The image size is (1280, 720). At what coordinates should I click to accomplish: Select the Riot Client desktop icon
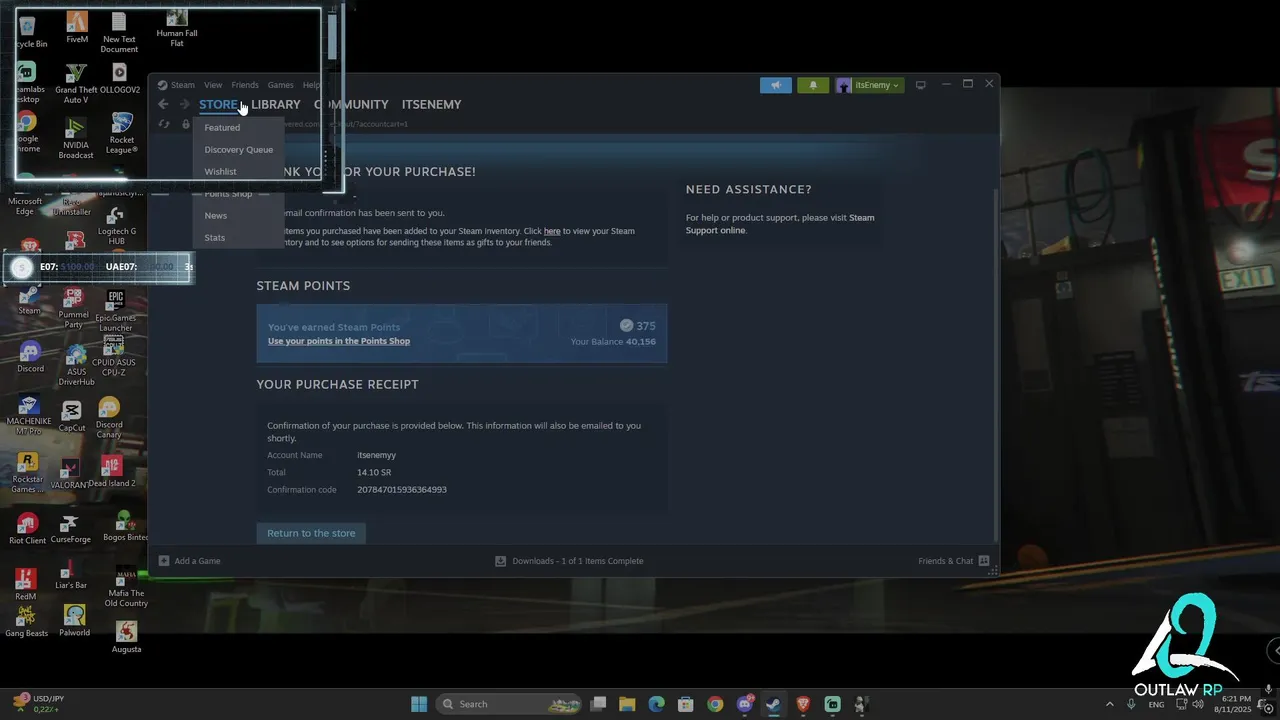click(27, 529)
